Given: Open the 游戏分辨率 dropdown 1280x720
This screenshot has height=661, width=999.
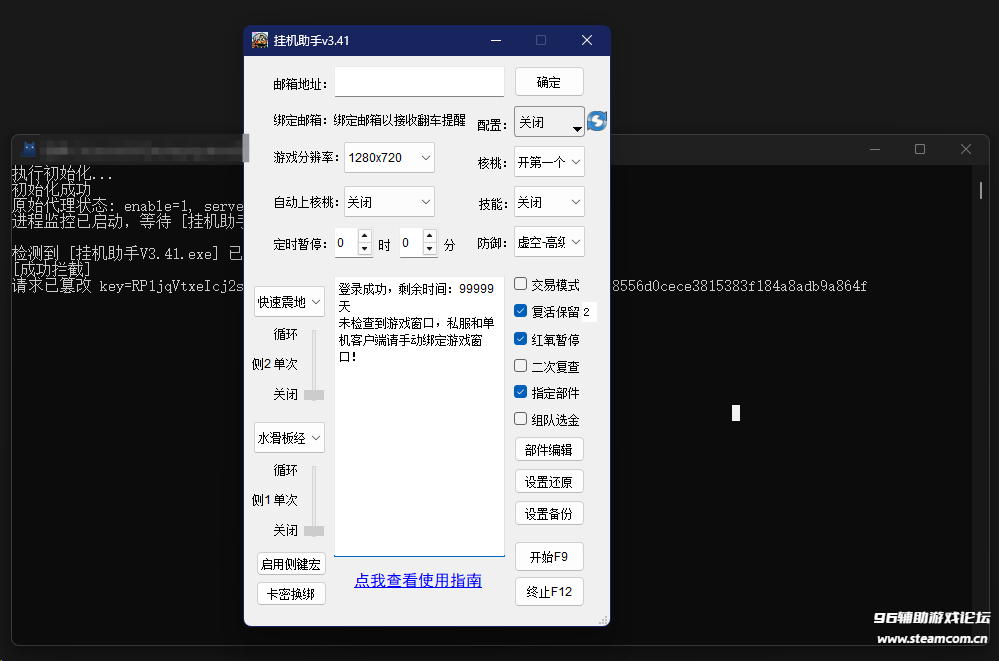Looking at the screenshot, I should click(x=389, y=157).
